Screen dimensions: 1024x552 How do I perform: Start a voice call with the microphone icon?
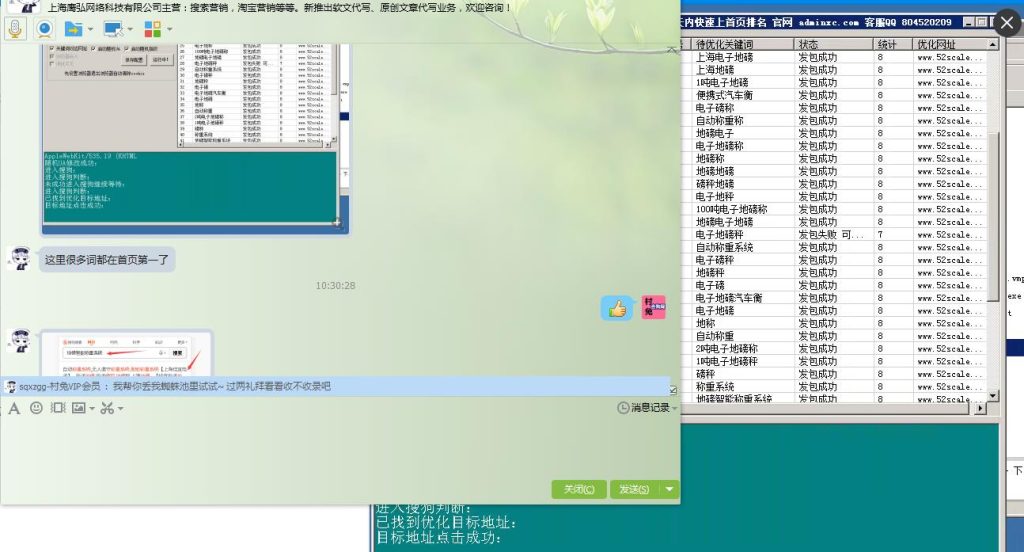[x=15, y=29]
